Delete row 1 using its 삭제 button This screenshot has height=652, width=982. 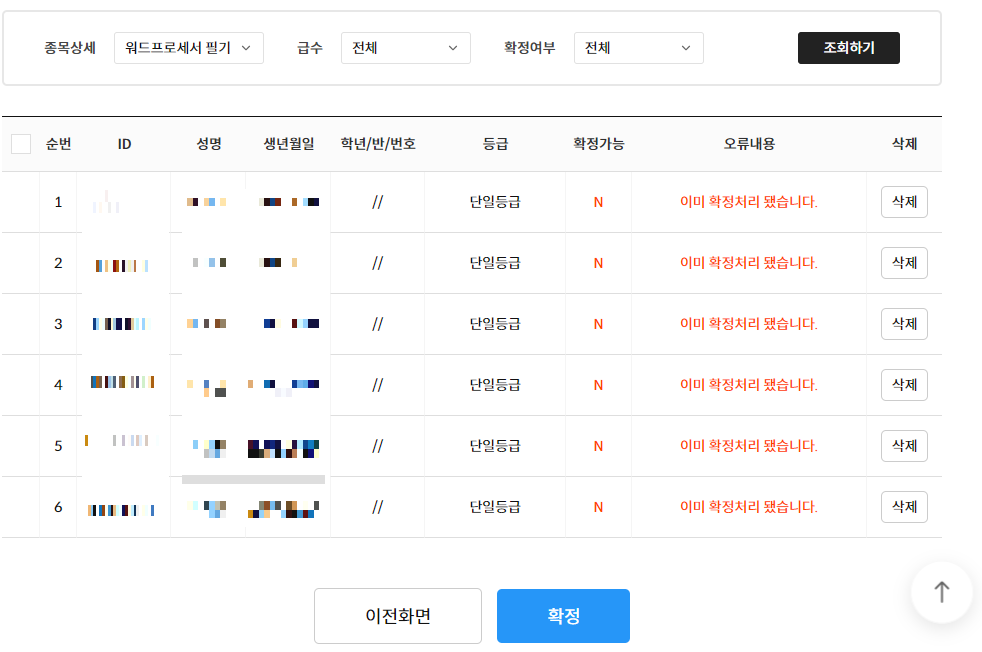[904, 202]
